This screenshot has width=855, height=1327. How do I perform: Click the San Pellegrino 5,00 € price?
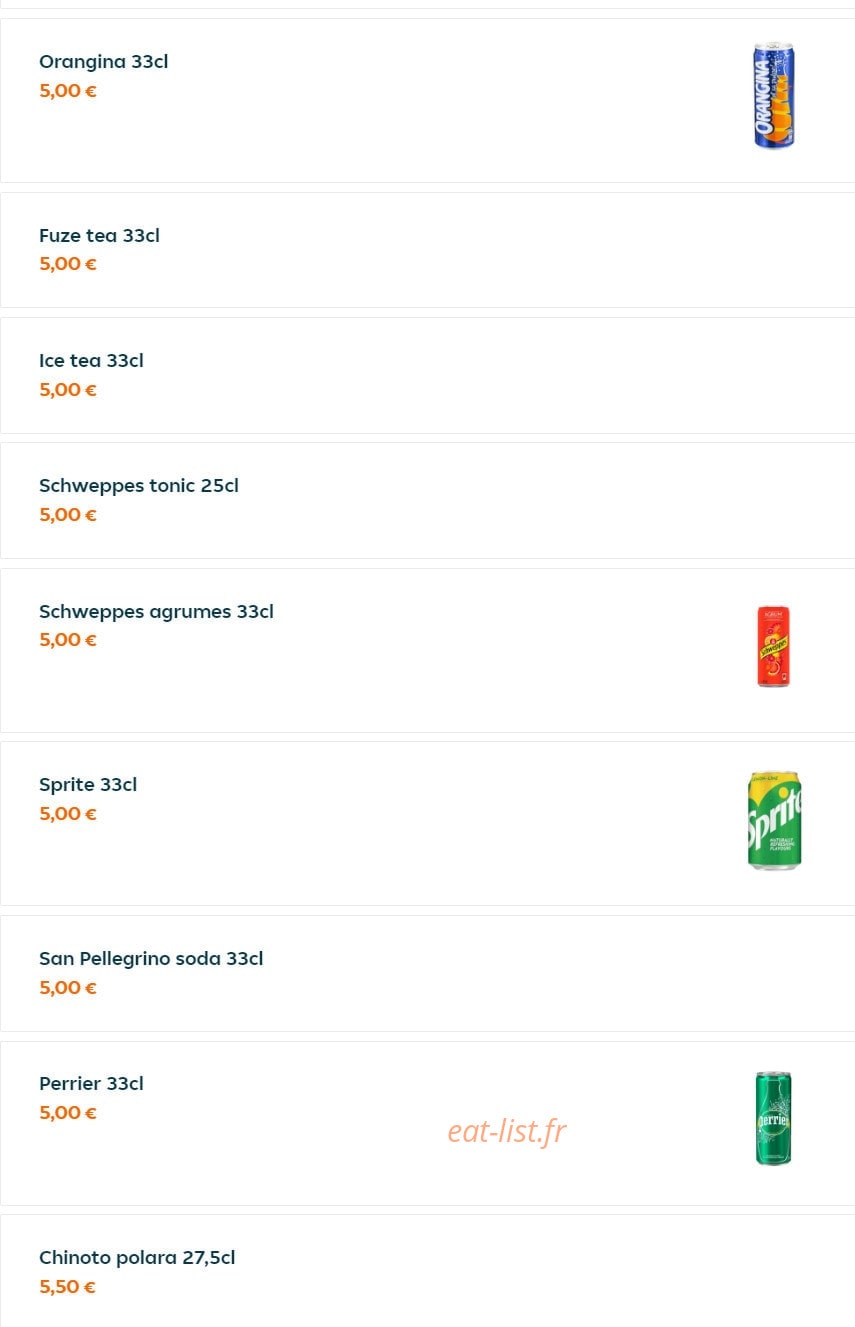pyautogui.click(x=68, y=988)
